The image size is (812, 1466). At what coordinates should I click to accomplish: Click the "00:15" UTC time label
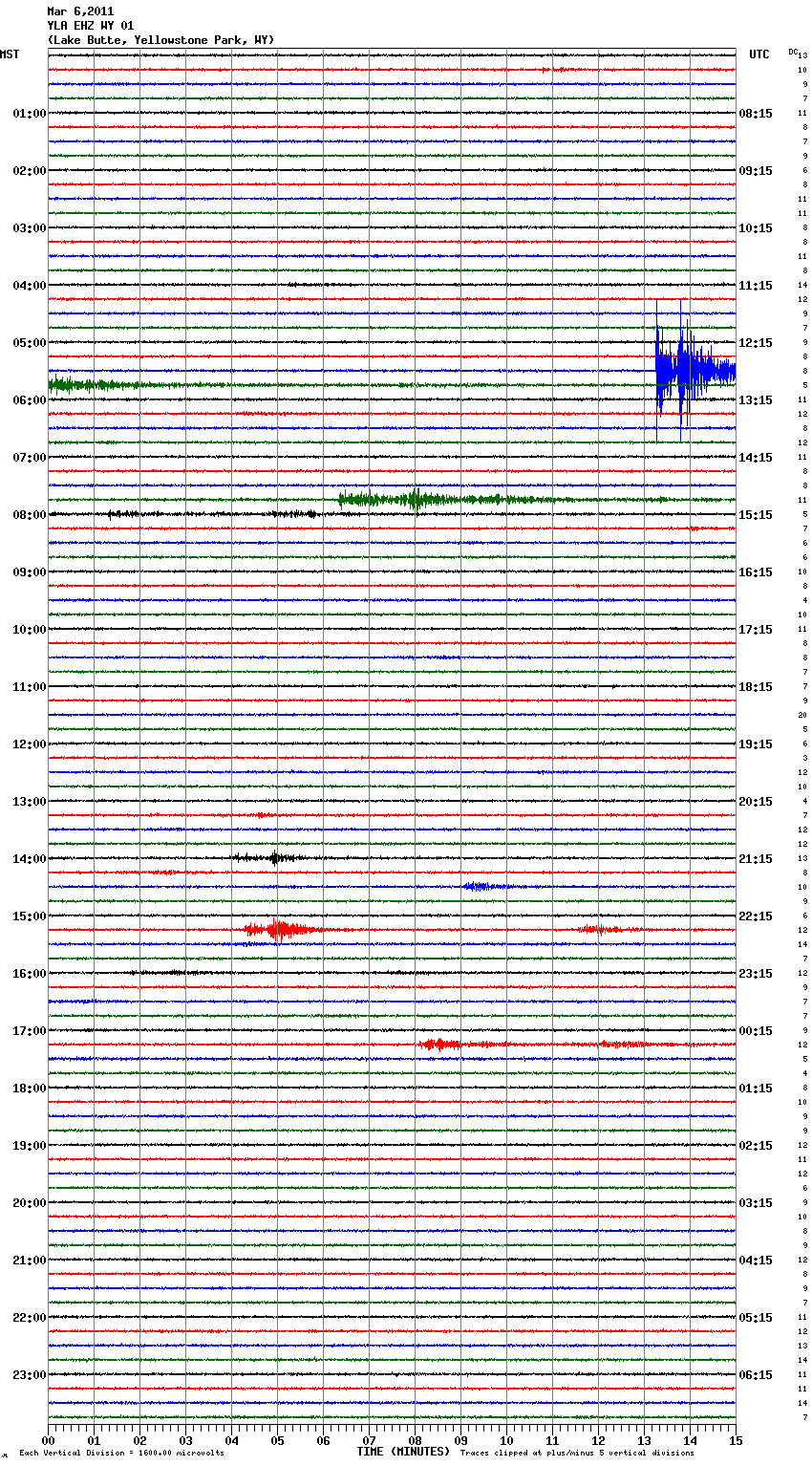pos(756,1031)
